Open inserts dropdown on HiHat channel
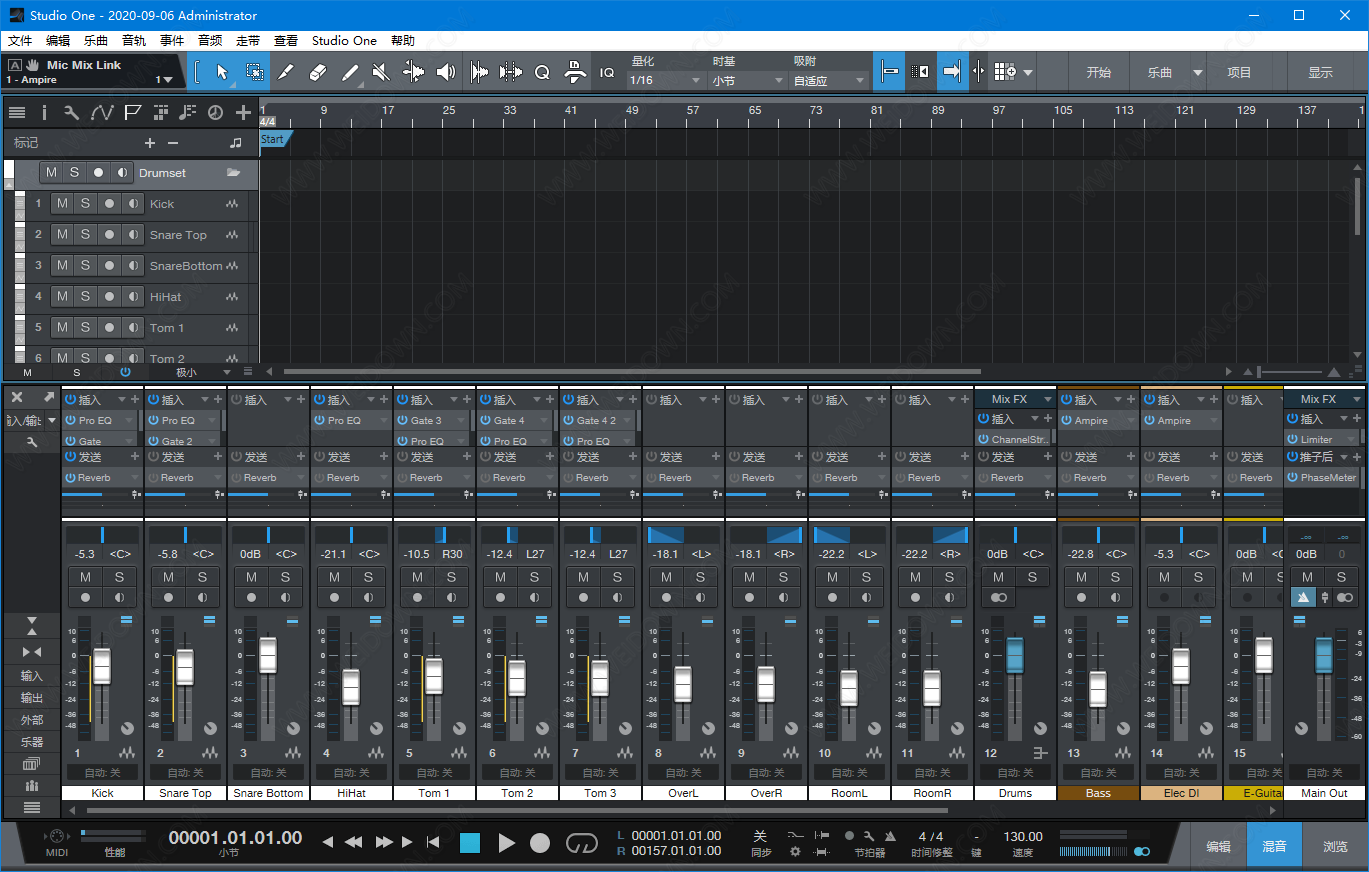The height and width of the screenshot is (872, 1369). [x=369, y=400]
